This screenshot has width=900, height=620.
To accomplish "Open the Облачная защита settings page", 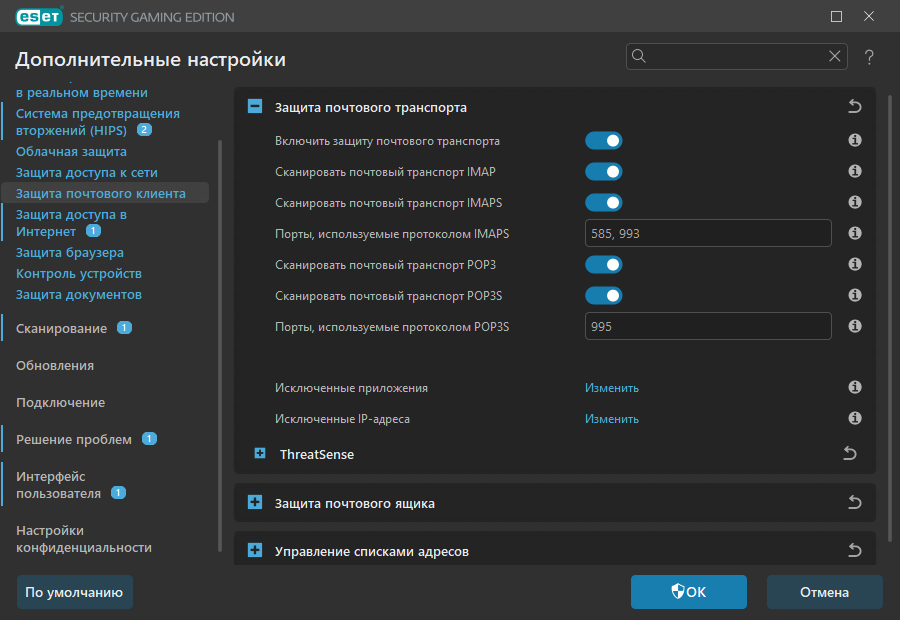I will click(x=71, y=152).
